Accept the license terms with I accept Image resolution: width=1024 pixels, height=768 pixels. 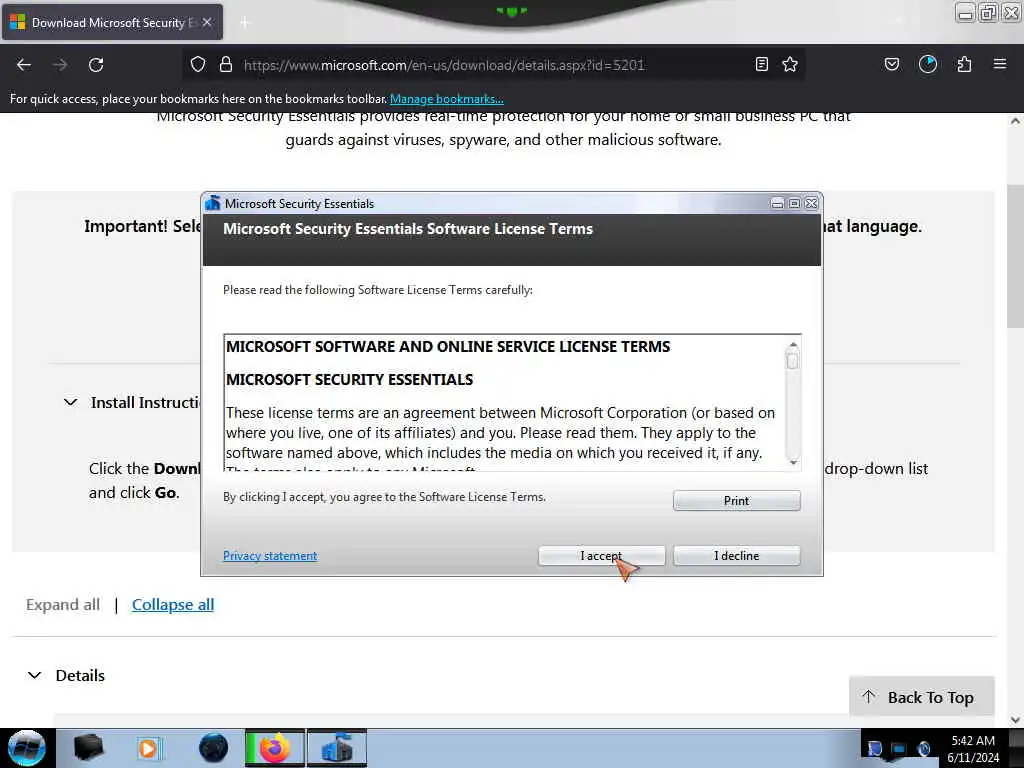(x=601, y=556)
